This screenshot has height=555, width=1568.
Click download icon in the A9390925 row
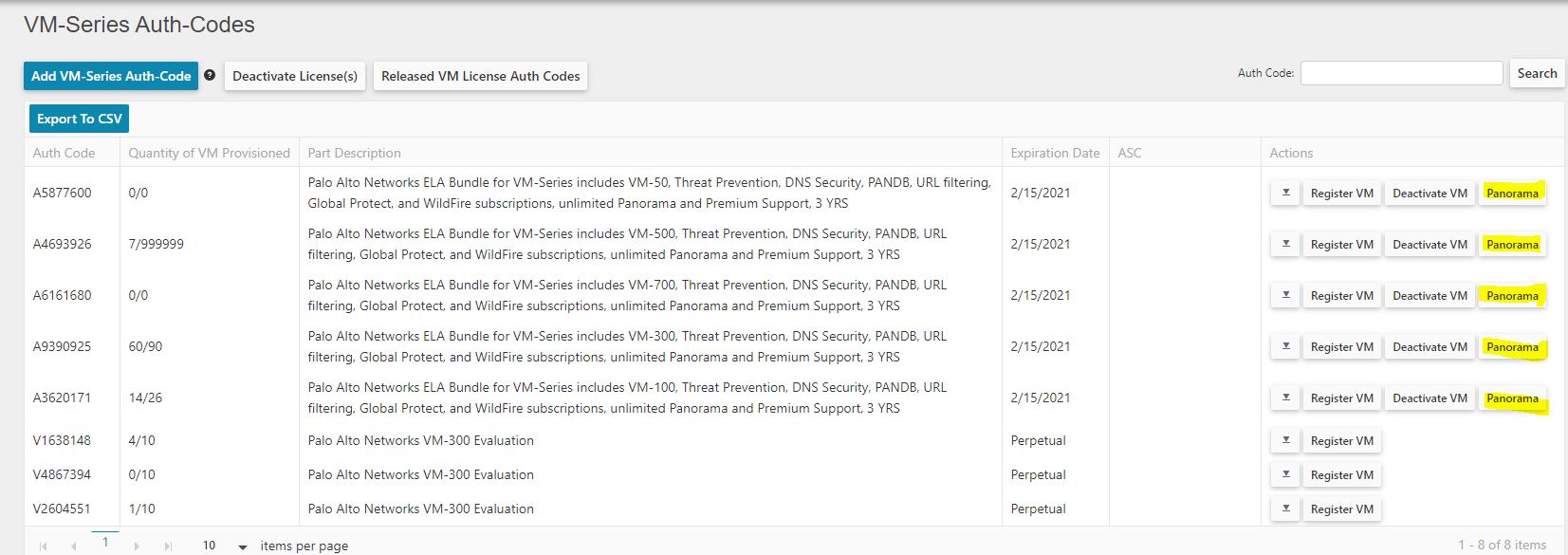[x=1285, y=346]
